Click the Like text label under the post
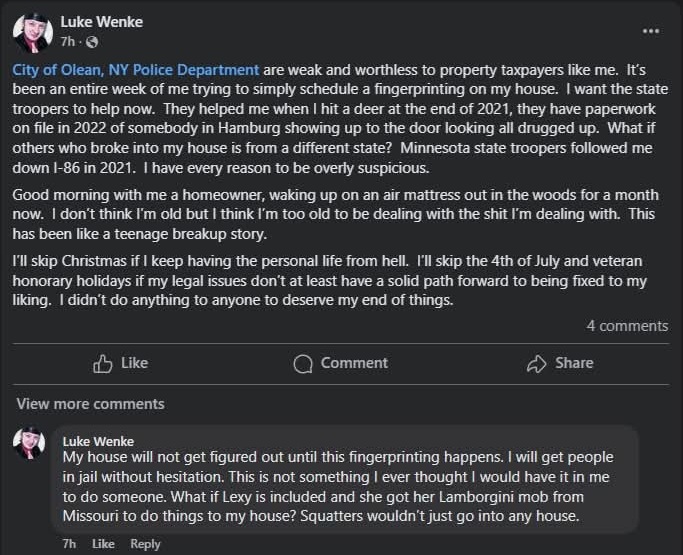This screenshot has width=683, height=555. click(x=135, y=363)
